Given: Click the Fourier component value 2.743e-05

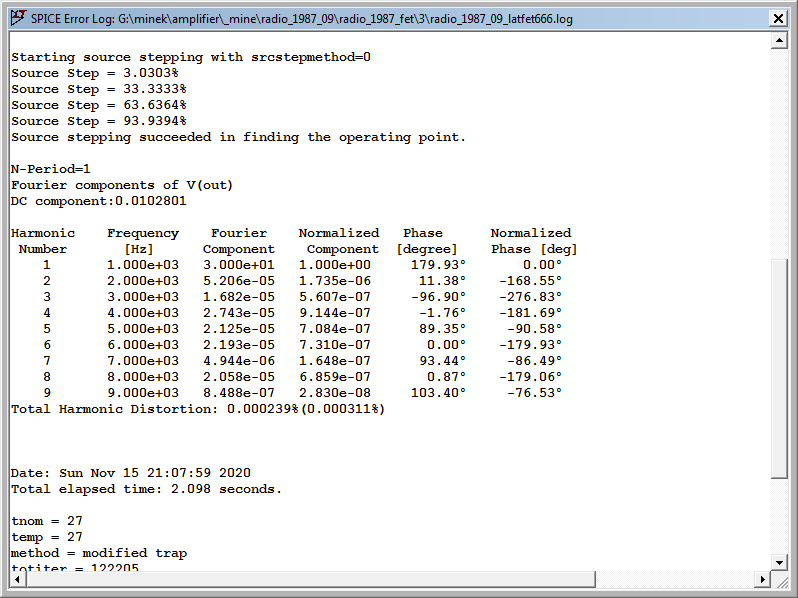Looking at the screenshot, I should pyautogui.click(x=239, y=313).
